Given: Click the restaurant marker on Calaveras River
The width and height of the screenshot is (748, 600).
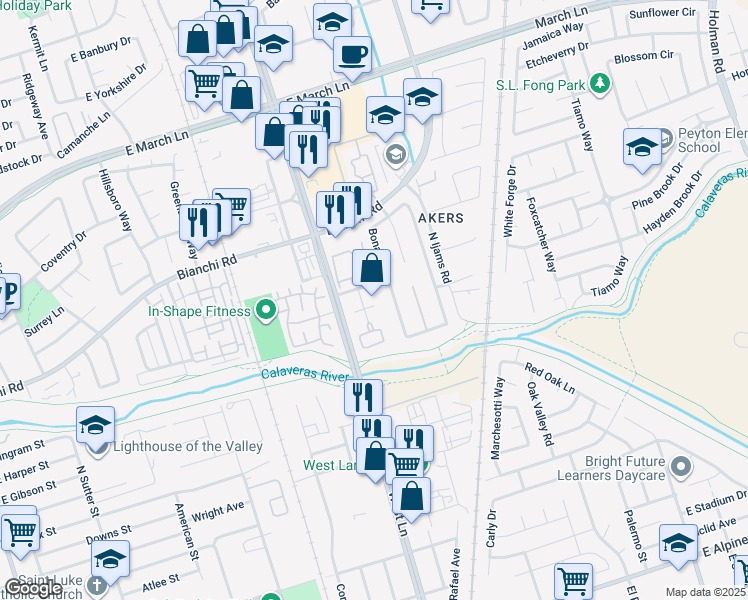Looking at the screenshot, I should pos(363,397).
